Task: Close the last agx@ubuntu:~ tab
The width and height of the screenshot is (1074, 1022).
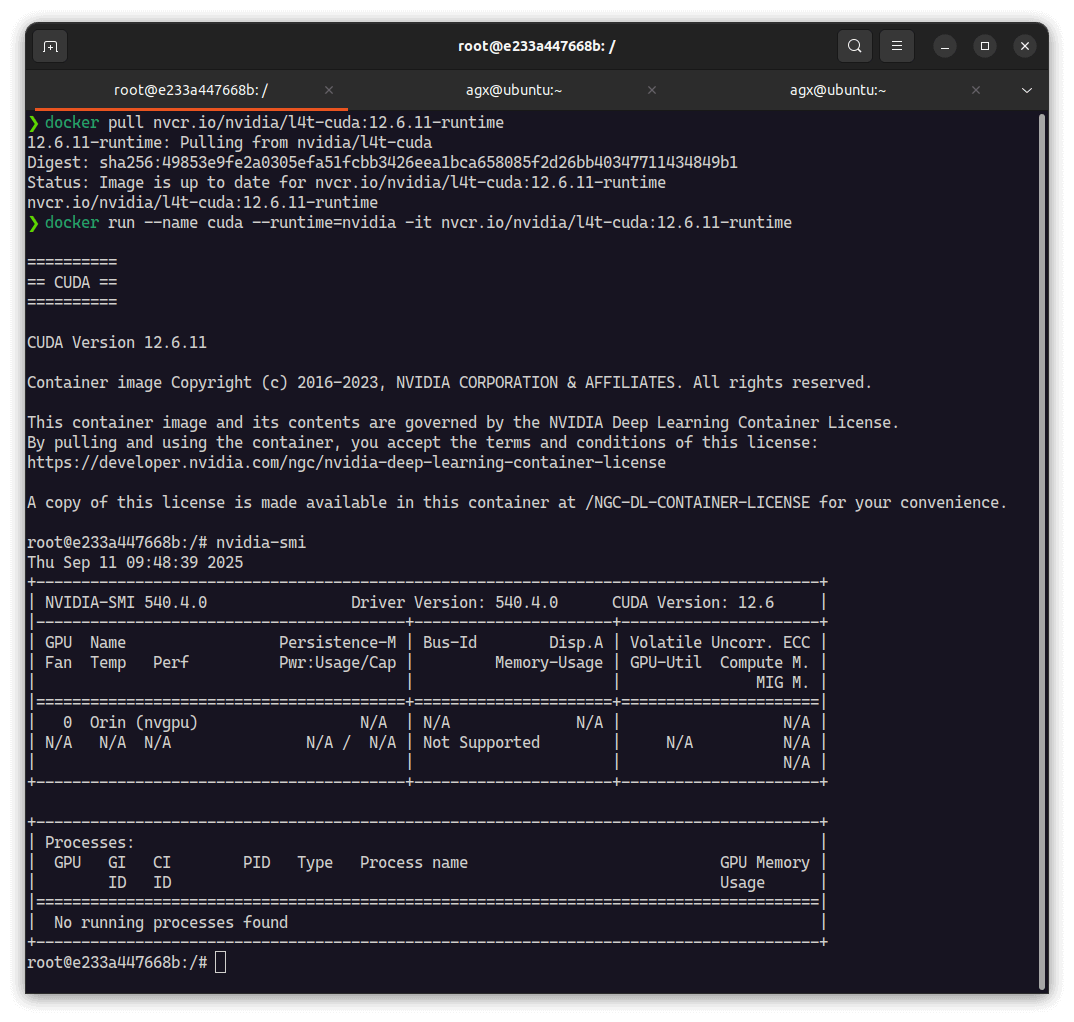Action: pyautogui.click(x=976, y=90)
